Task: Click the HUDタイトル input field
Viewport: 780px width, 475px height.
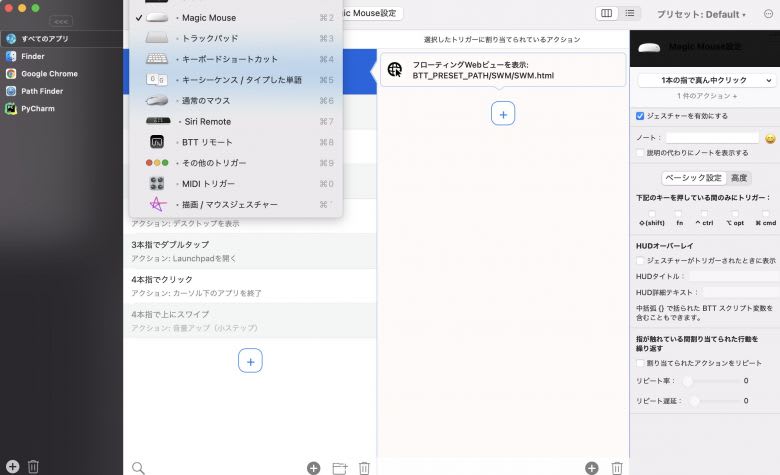Action: click(734, 276)
